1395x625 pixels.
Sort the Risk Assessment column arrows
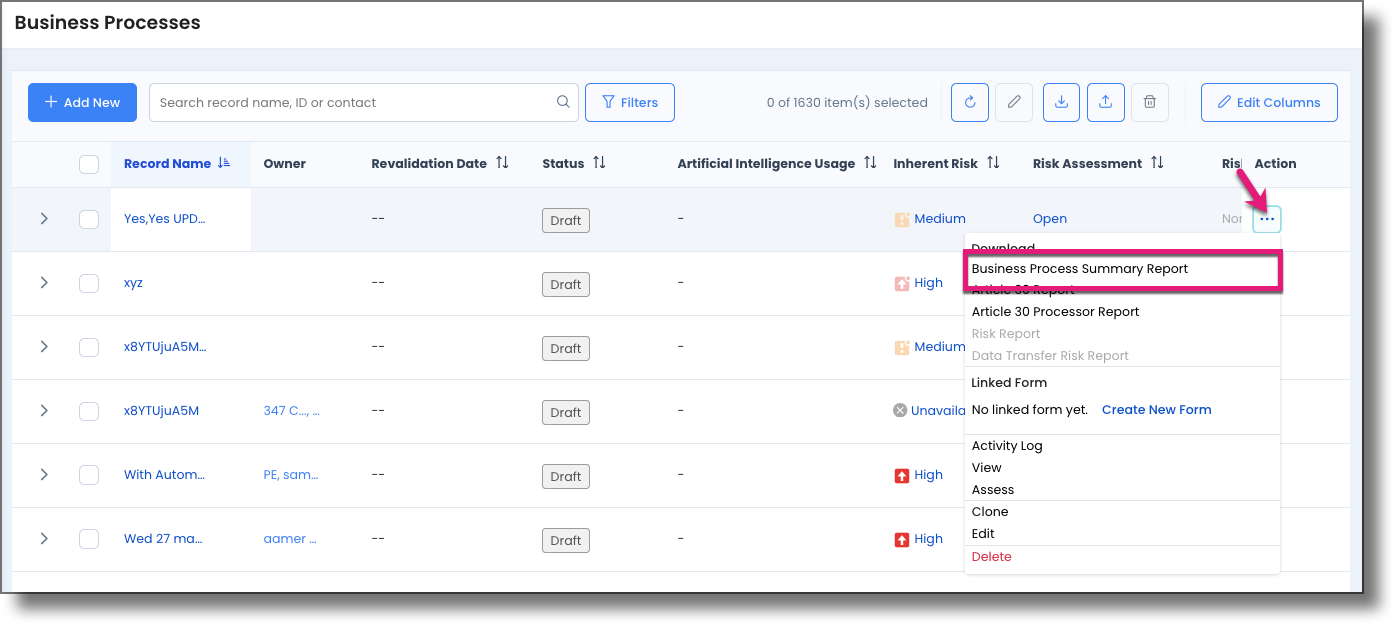pyautogui.click(x=1157, y=163)
